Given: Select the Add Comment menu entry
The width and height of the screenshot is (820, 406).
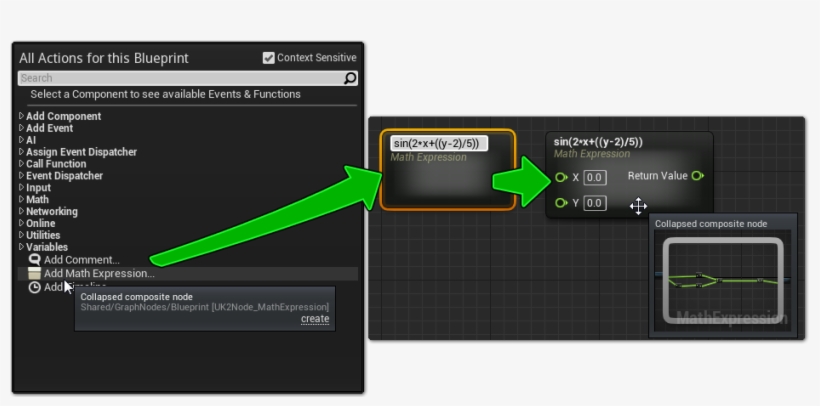Looking at the screenshot, I should [81, 260].
